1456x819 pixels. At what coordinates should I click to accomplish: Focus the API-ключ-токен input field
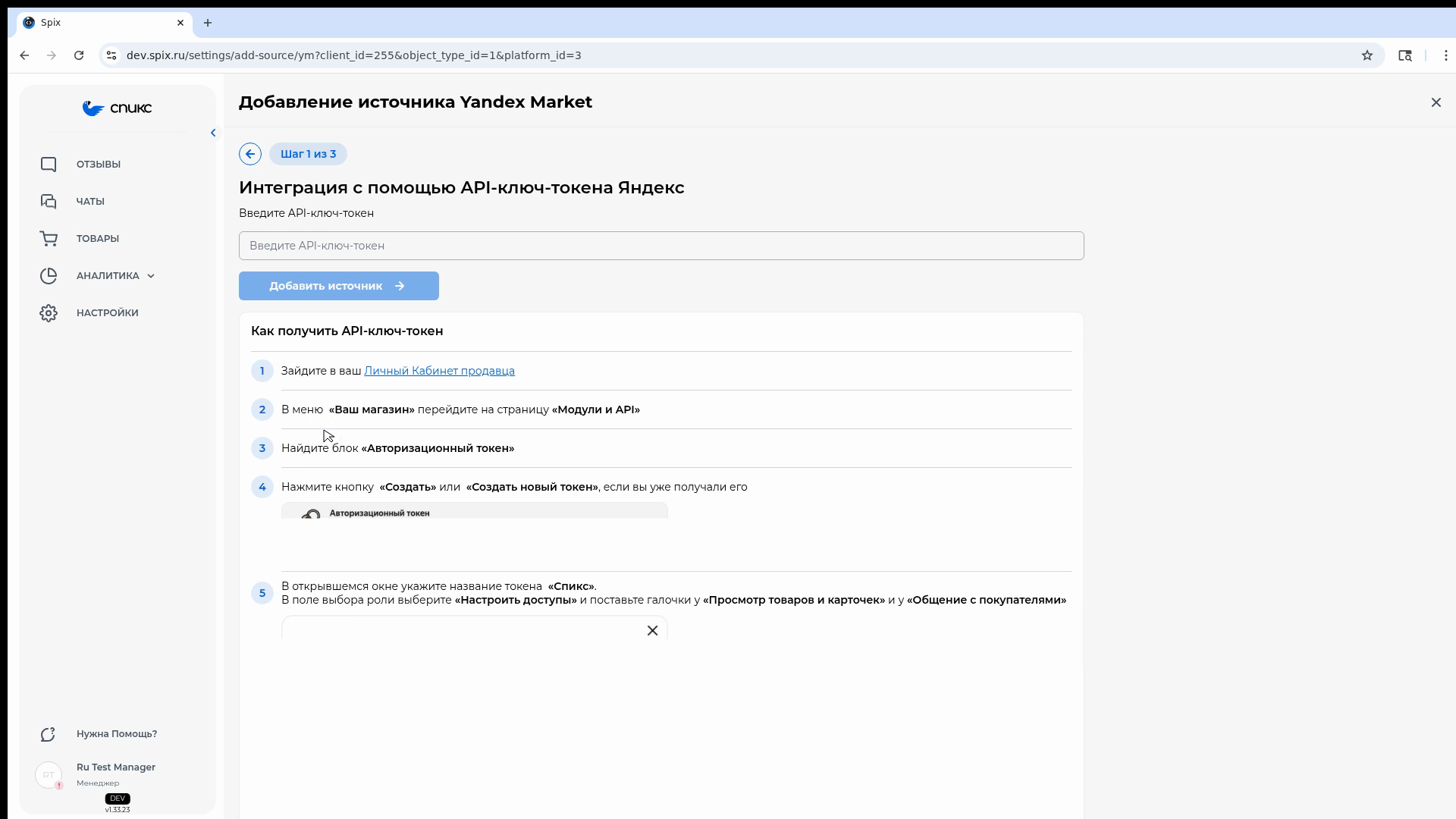coord(661,246)
